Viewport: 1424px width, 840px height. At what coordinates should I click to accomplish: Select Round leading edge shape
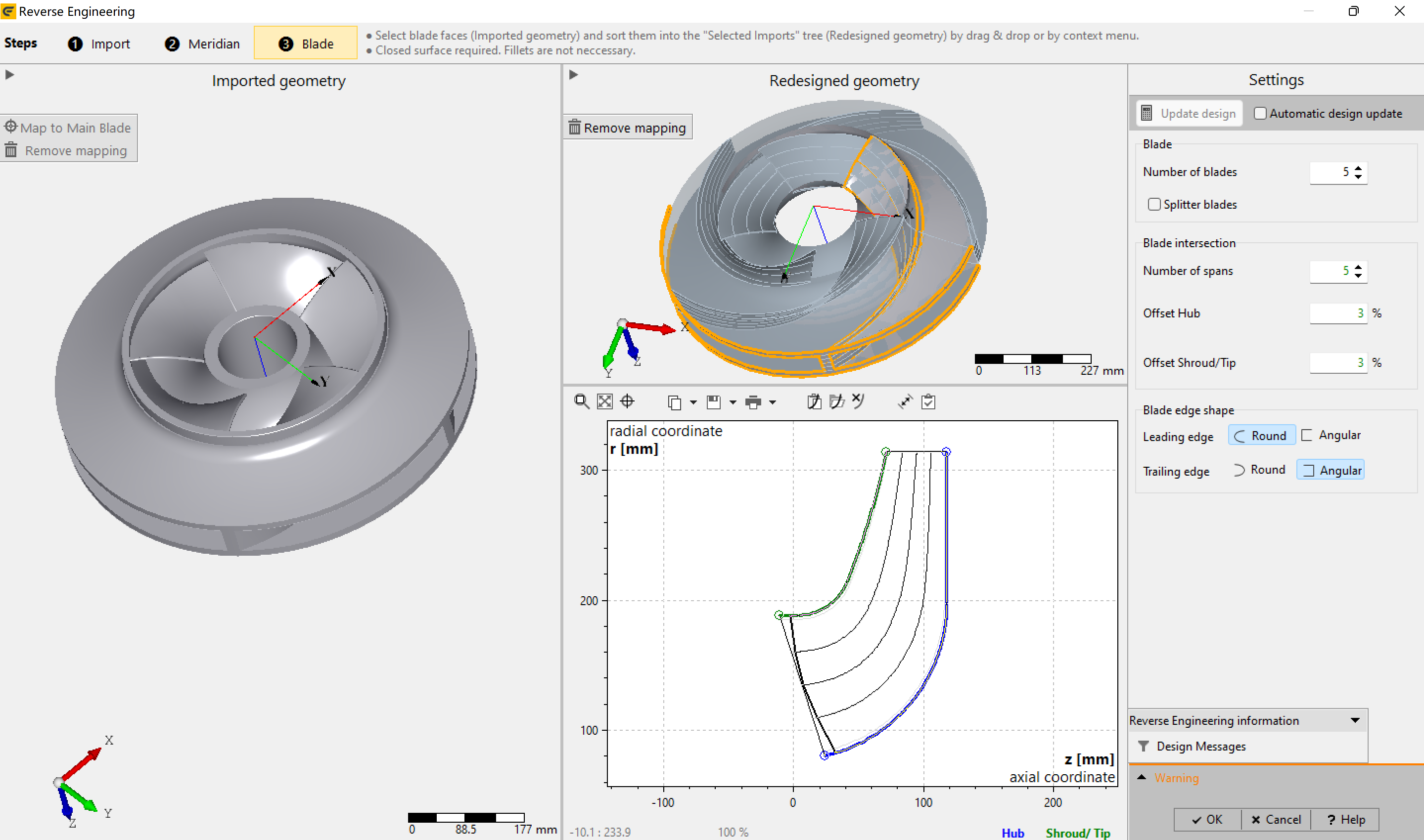(1261, 435)
